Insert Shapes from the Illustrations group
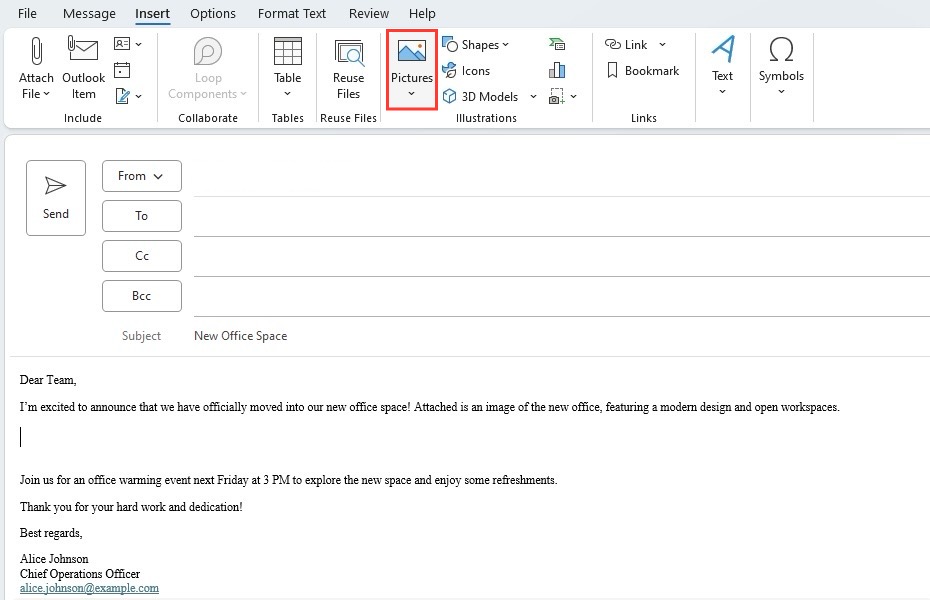This screenshot has width=930, height=600. point(476,45)
